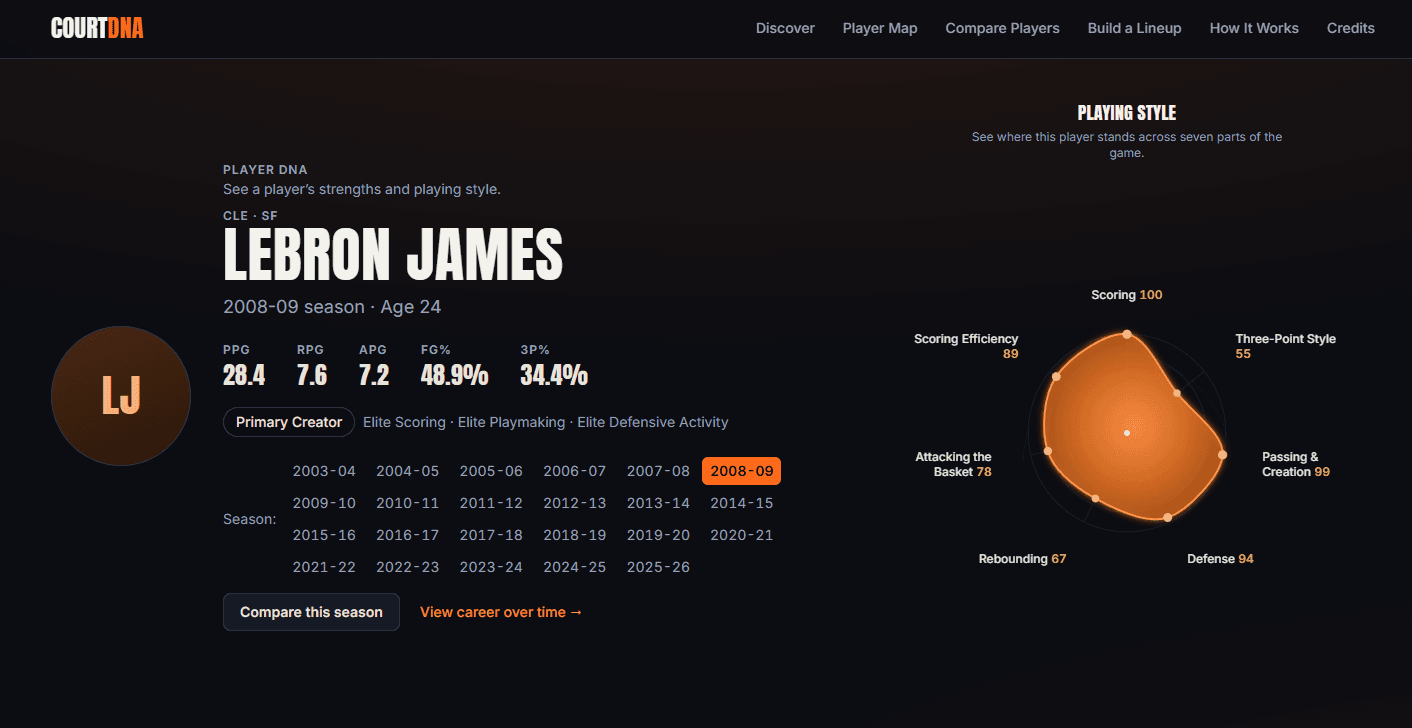Select the 2012-13 season
Screen dimensions: 1412x728
pos(575,503)
